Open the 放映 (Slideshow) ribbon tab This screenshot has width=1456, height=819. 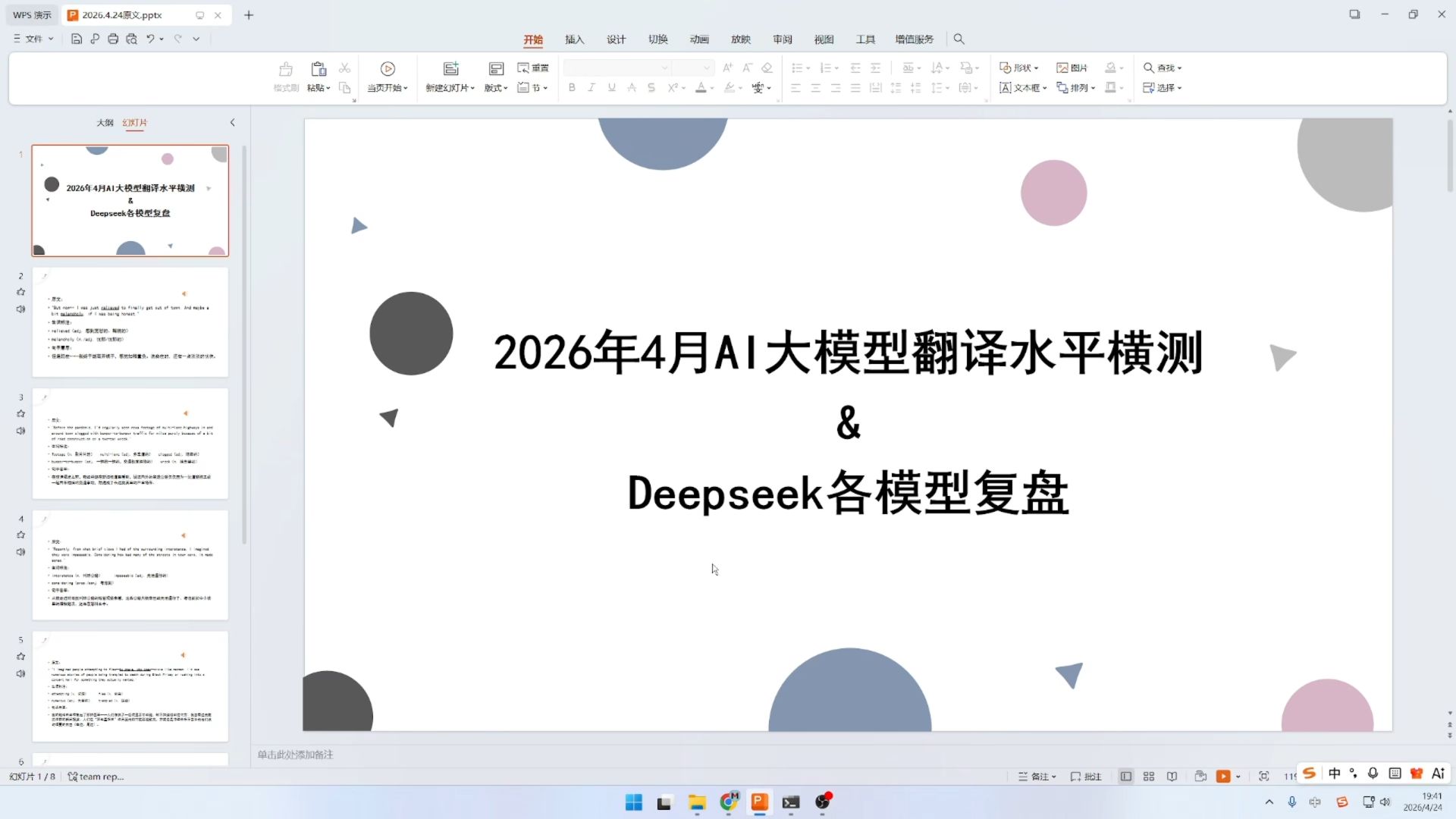click(x=741, y=39)
